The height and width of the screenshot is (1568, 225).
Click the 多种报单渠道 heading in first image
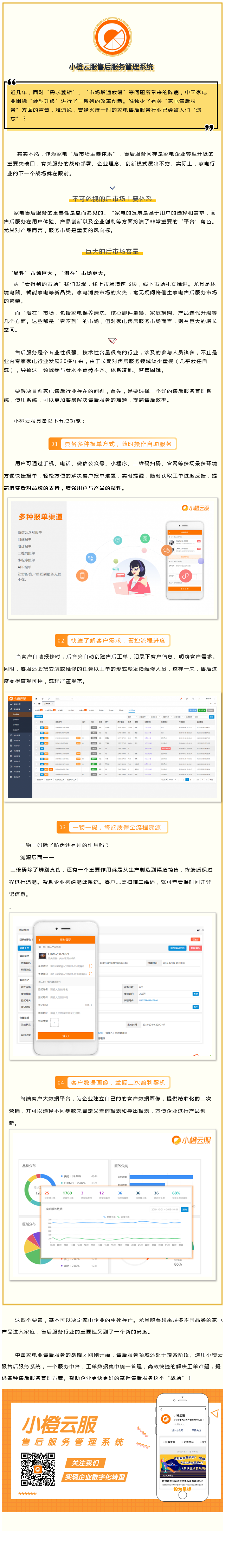(40, 516)
